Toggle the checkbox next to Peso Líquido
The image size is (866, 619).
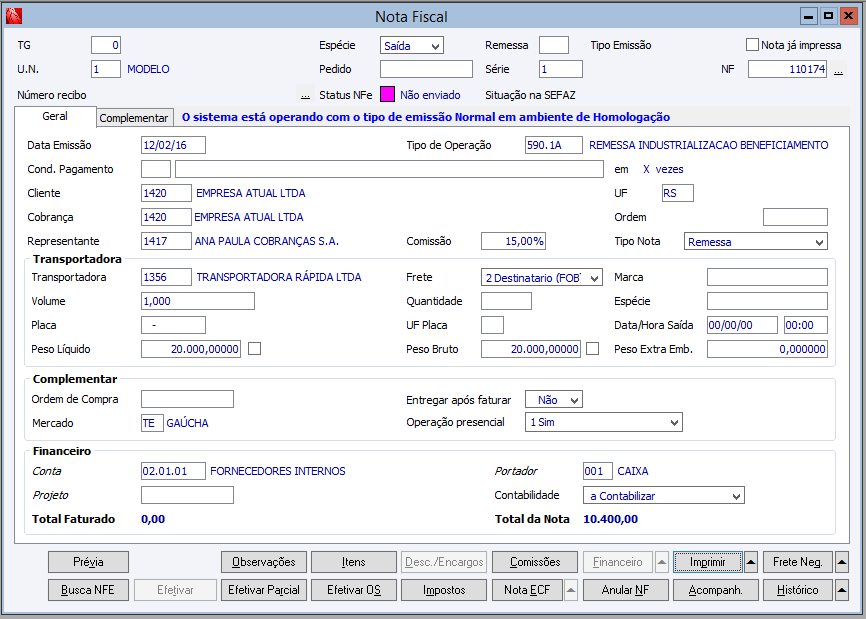coord(255,349)
